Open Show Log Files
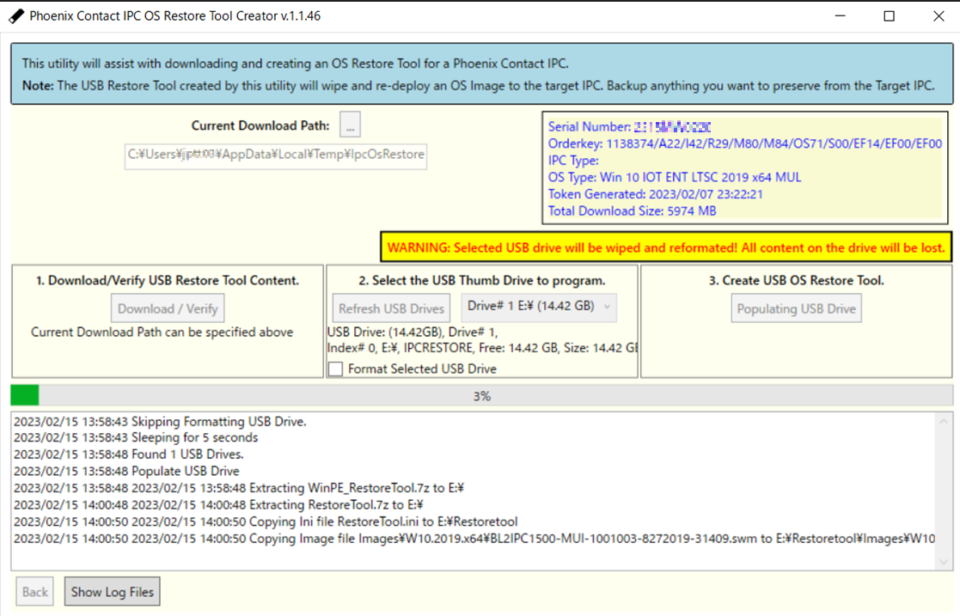Screen dimensions: 960x616 click(112, 592)
